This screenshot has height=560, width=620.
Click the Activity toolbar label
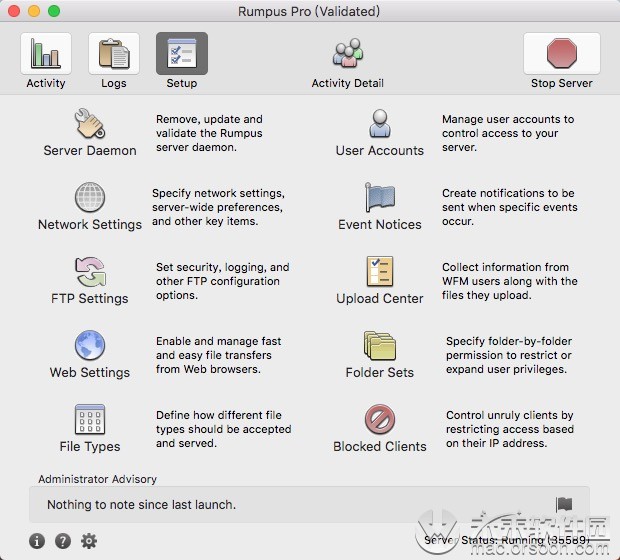pyautogui.click(x=46, y=83)
